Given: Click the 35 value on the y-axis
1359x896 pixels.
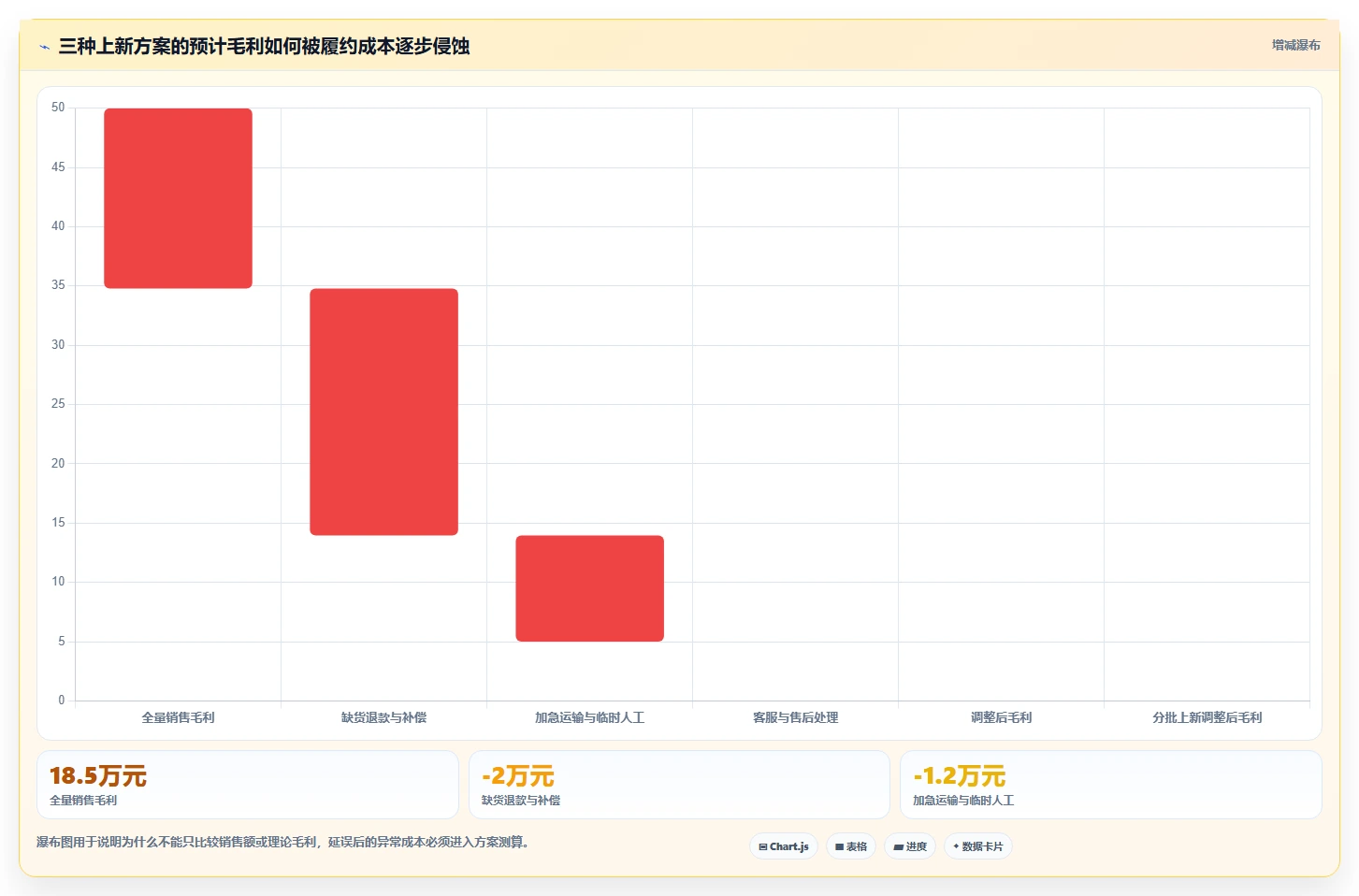Looking at the screenshot, I should tap(58, 285).
